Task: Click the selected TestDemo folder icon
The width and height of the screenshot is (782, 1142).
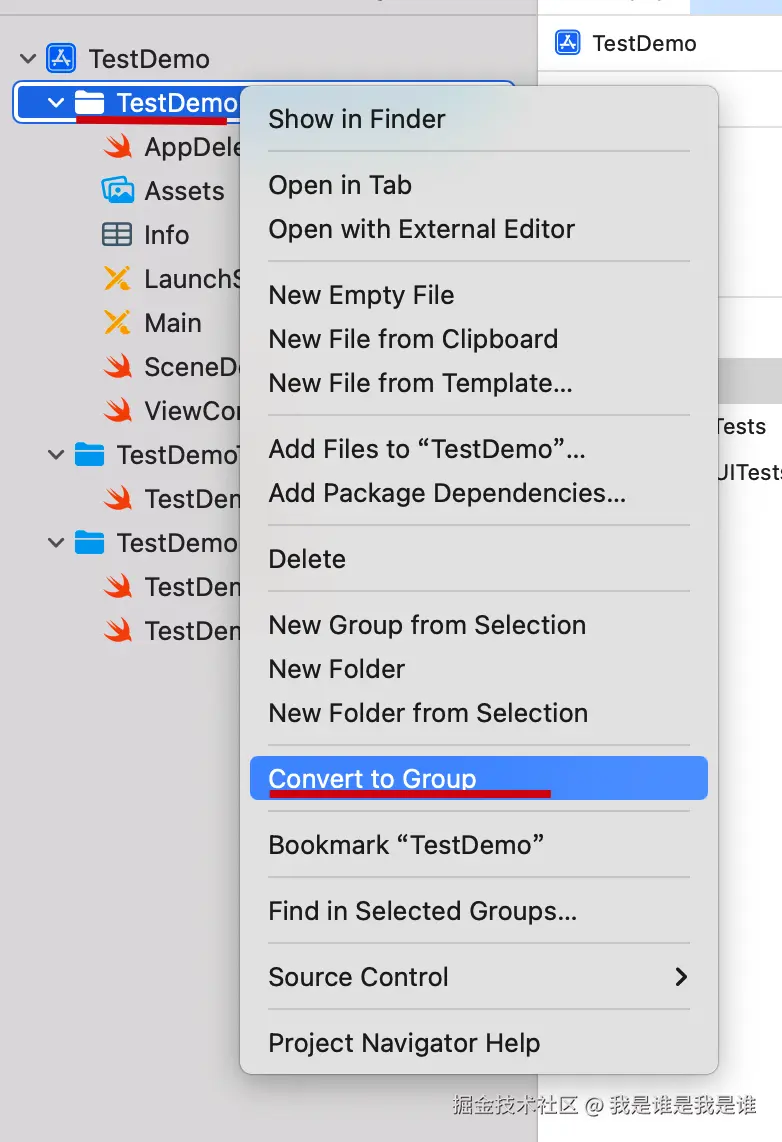Action: 90,102
